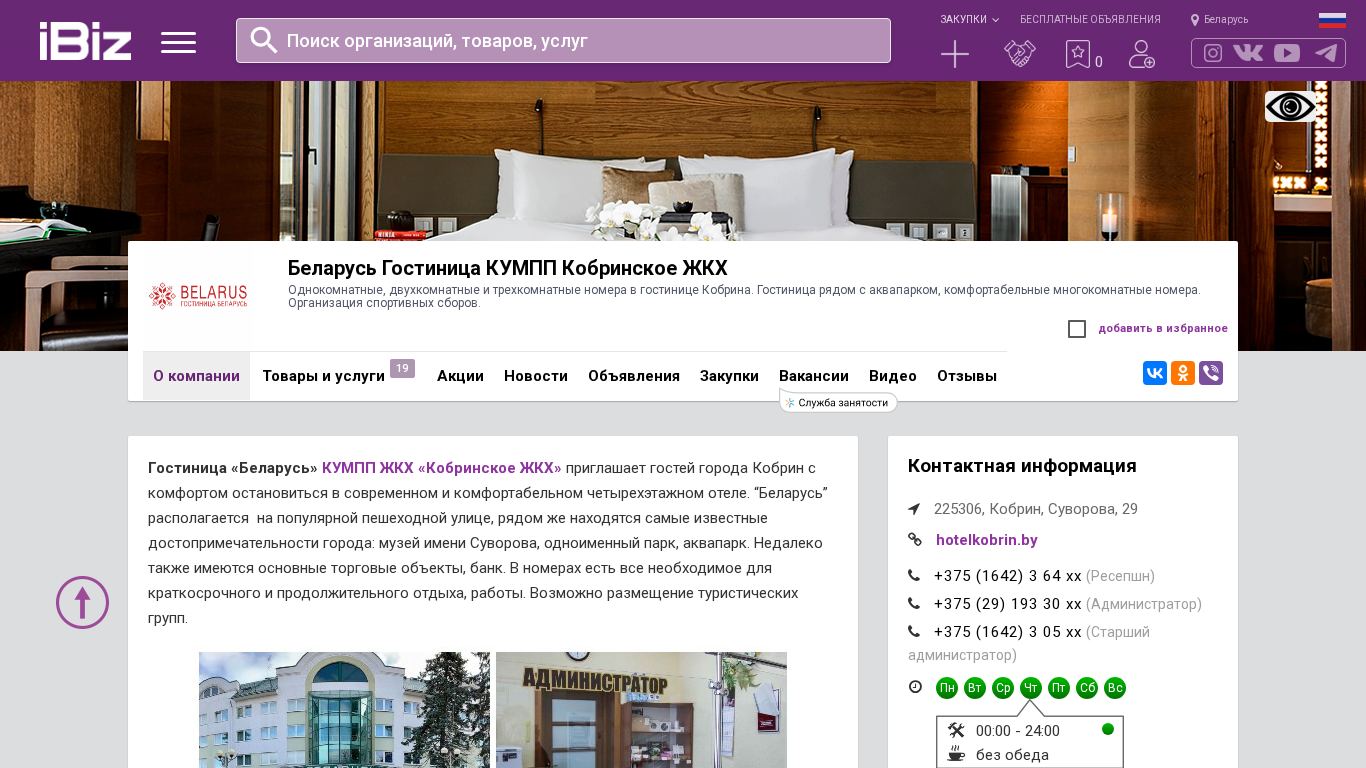Open the Видео tab
This screenshot has width=1366, height=768.
[x=893, y=376]
